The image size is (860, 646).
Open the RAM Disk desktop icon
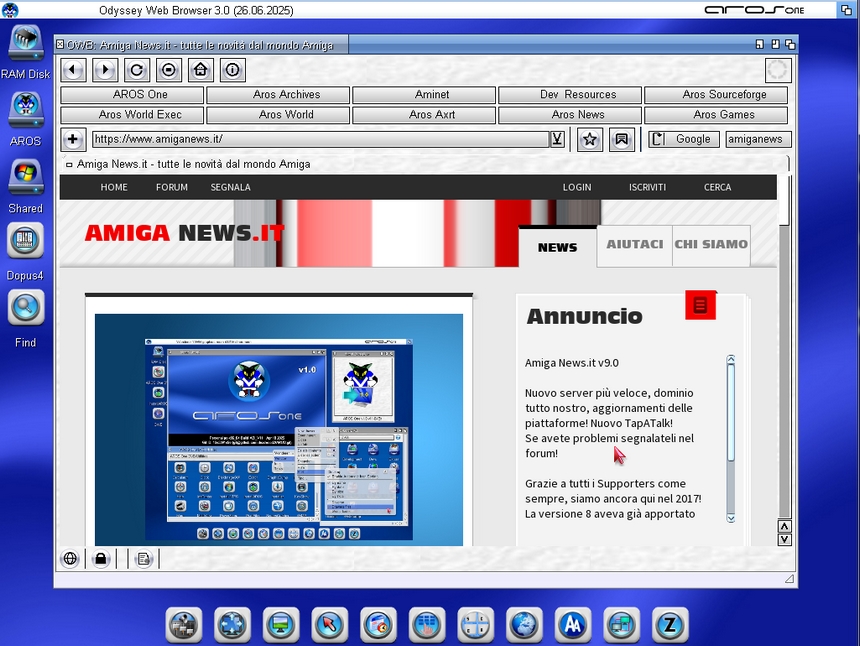click(x=26, y=43)
